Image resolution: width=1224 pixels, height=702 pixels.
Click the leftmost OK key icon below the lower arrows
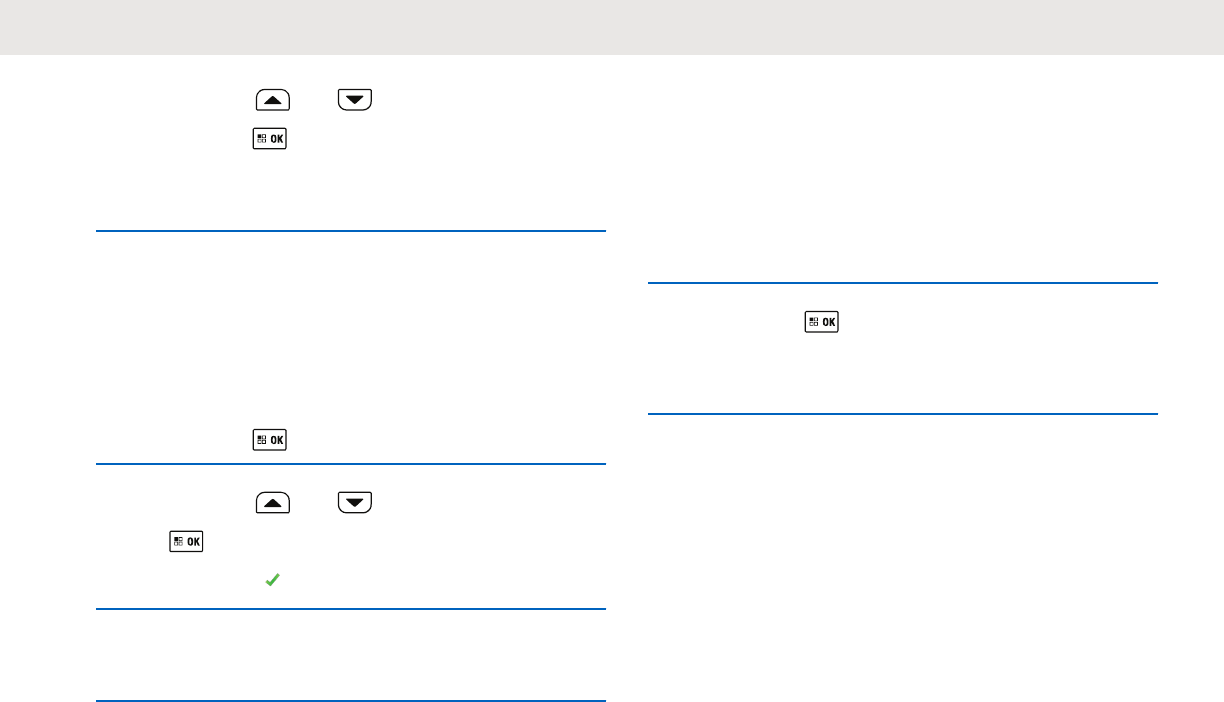186,541
